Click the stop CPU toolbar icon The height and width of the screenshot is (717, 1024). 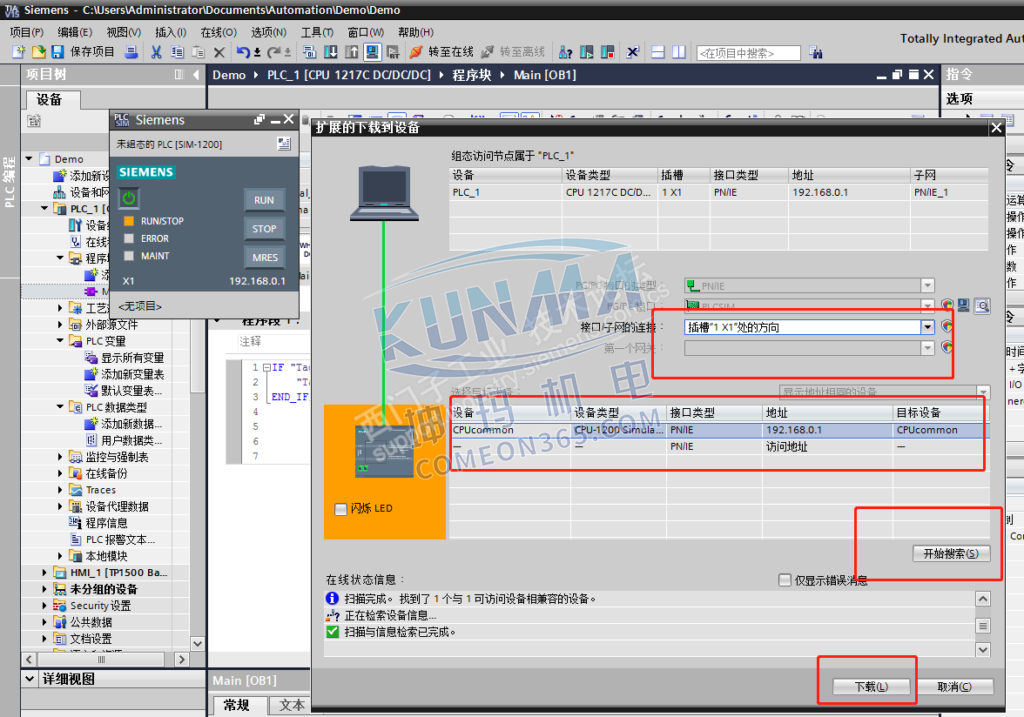pos(607,52)
